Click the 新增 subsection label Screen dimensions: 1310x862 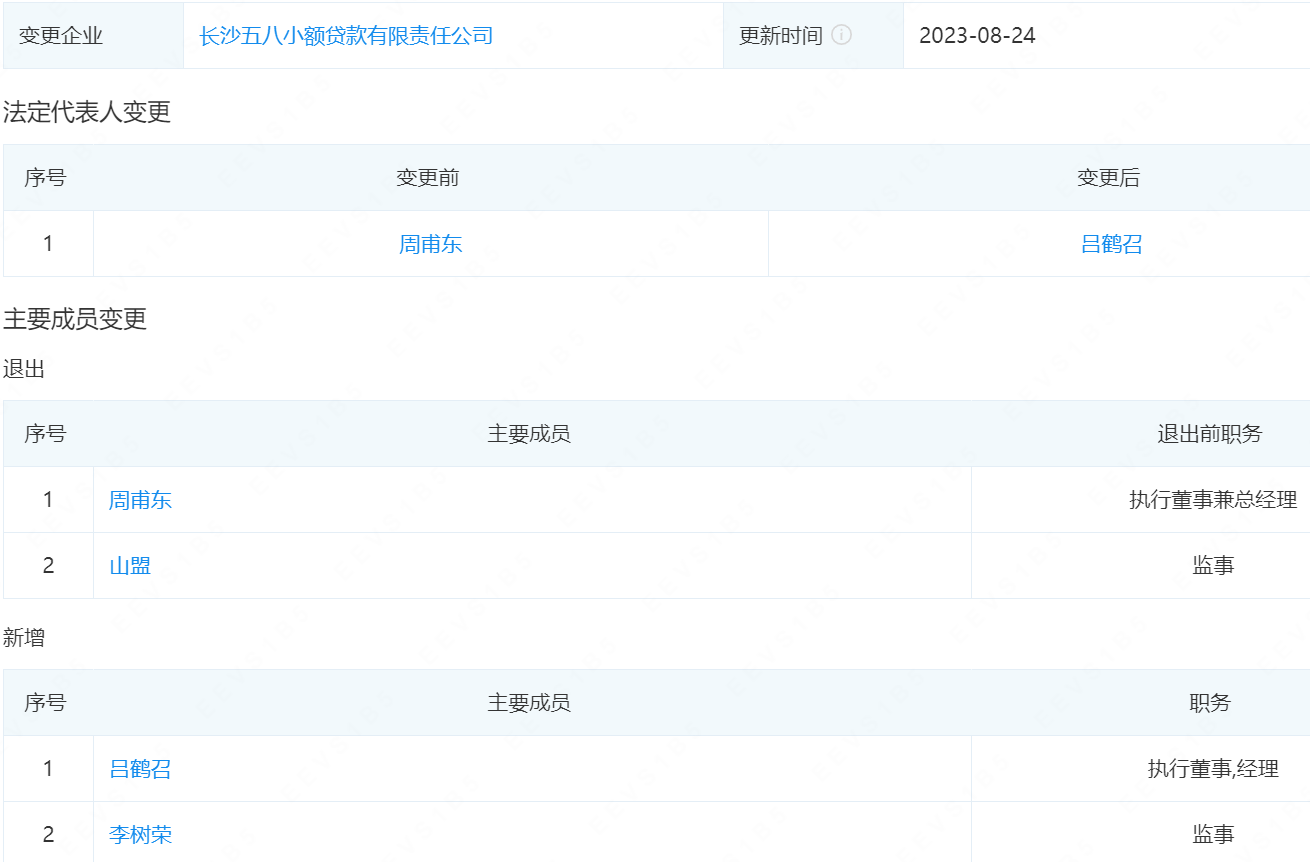[x=24, y=637]
